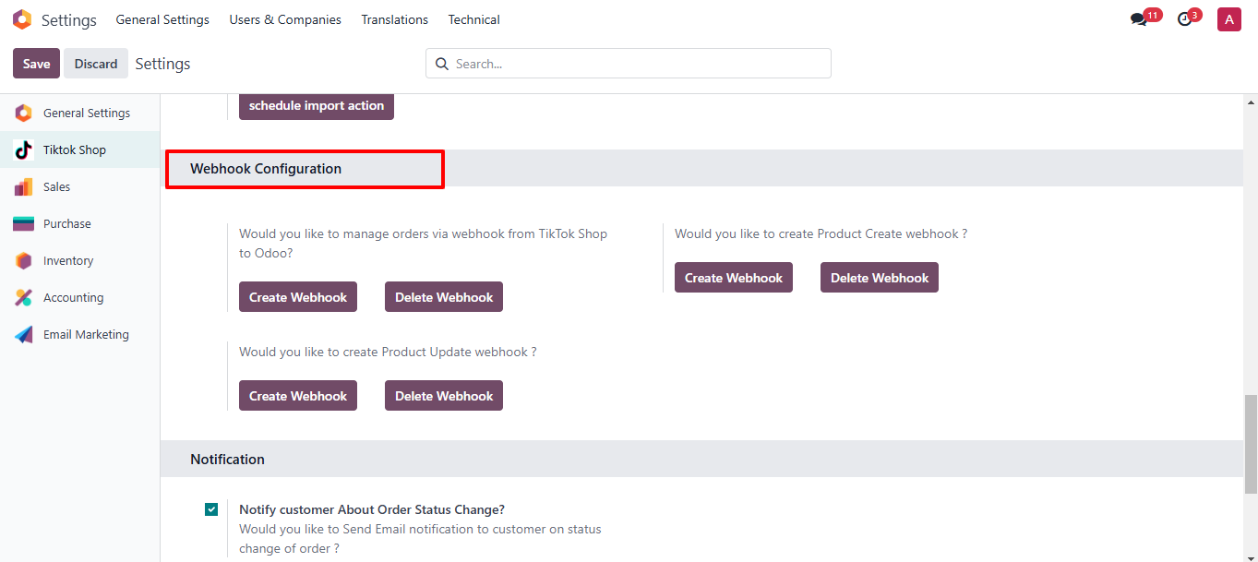This screenshot has height=562, width=1258.
Task: Click the vertical scrollbar thumb
Action: click(x=1250, y=443)
